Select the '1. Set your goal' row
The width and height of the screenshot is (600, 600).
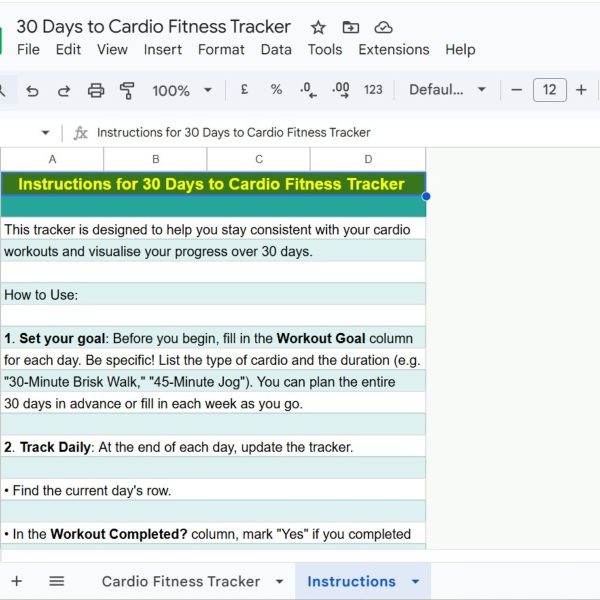tap(213, 338)
